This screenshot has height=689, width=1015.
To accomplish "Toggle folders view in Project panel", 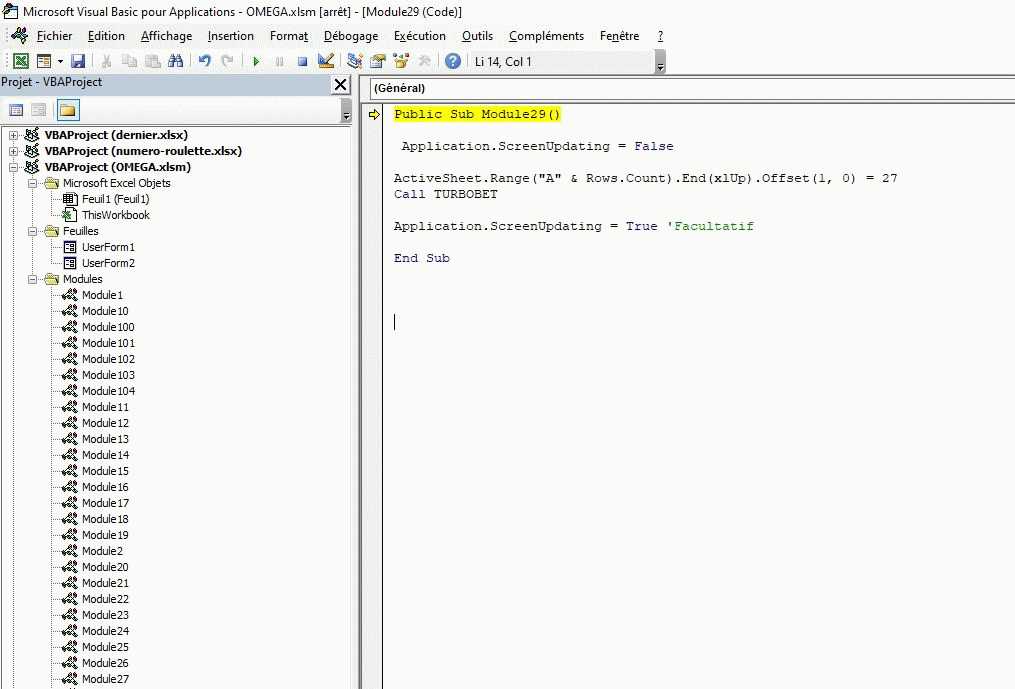I will click(67, 110).
